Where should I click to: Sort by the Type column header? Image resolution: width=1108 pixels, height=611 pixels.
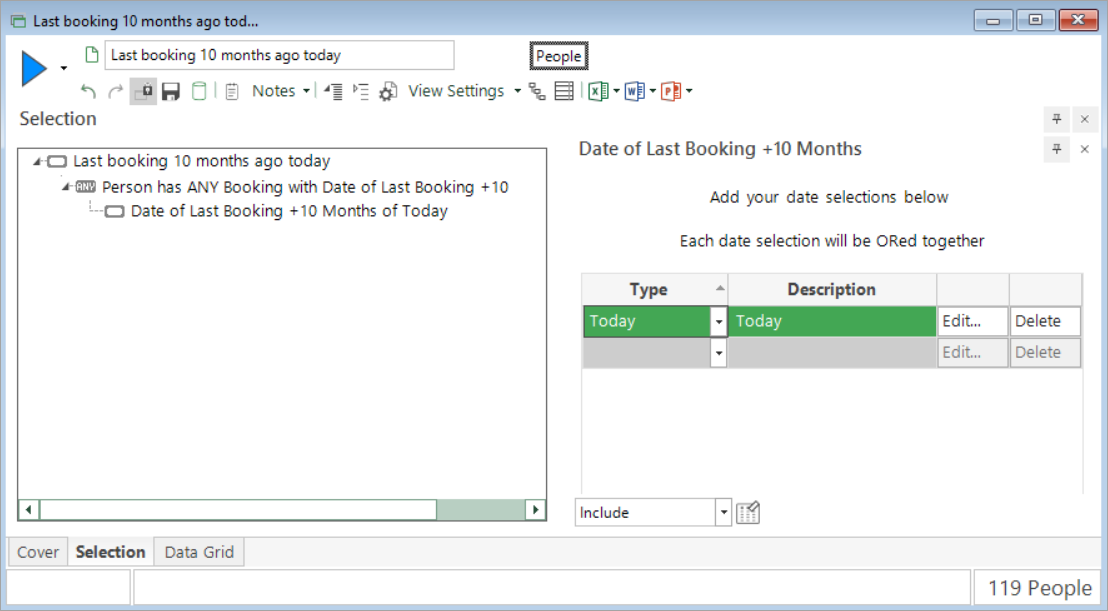[654, 290]
